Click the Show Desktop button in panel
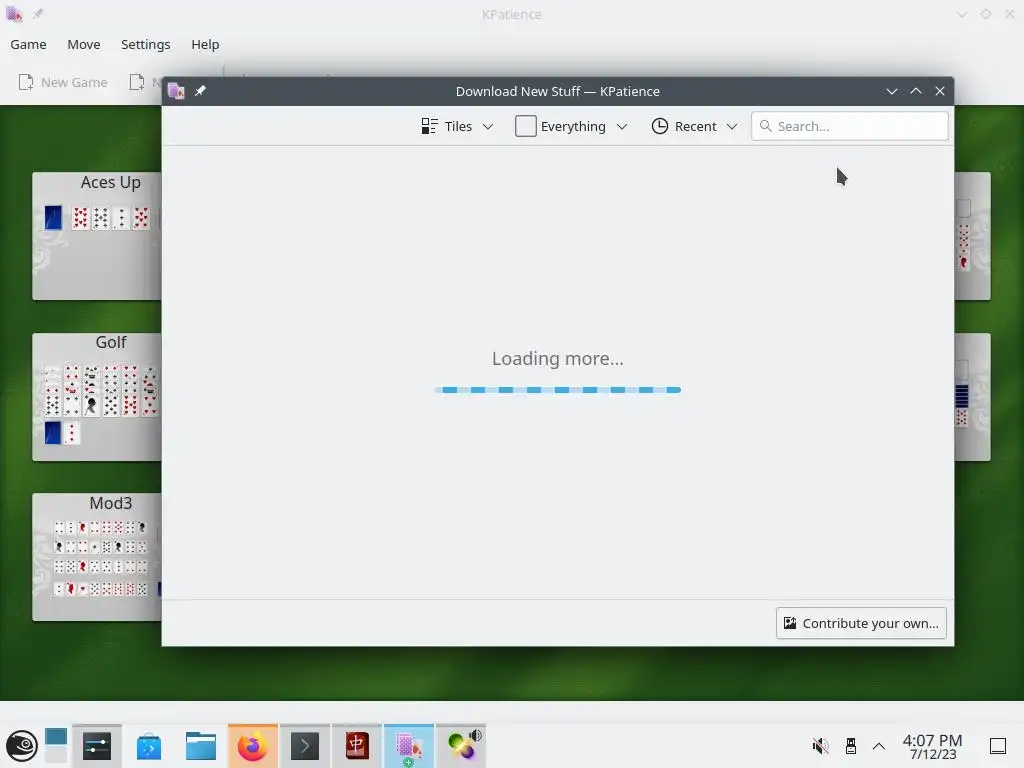The height and width of the screenshot is (768, 1024). [x=998, y=746]
